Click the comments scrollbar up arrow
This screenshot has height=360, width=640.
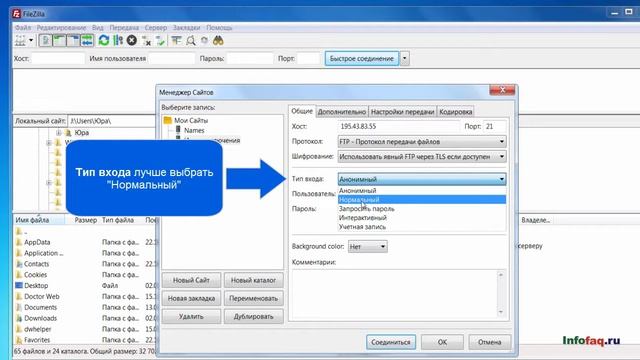click(x=501, y=275)
